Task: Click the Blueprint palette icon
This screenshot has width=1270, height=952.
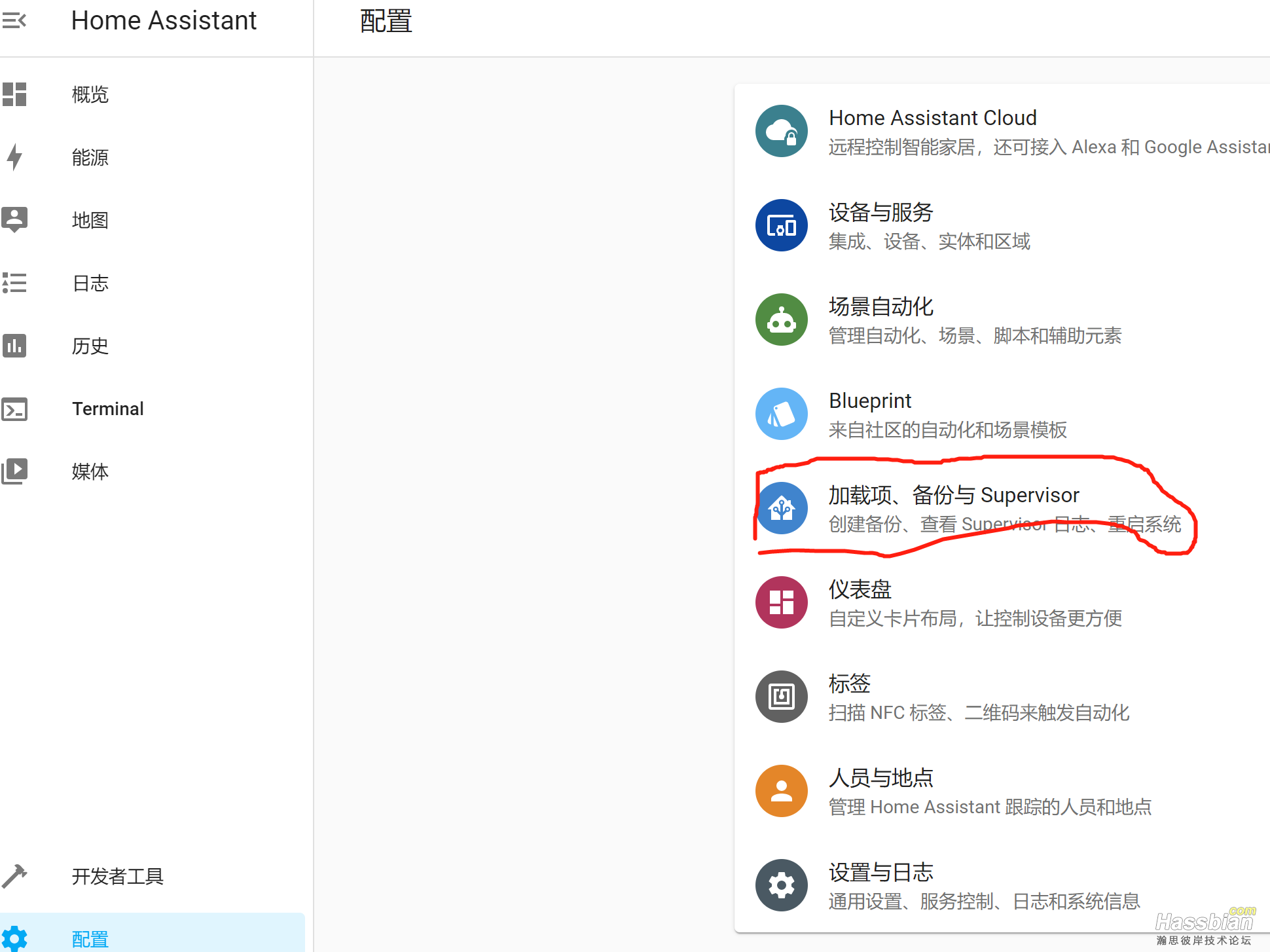Action: [782, 414]
